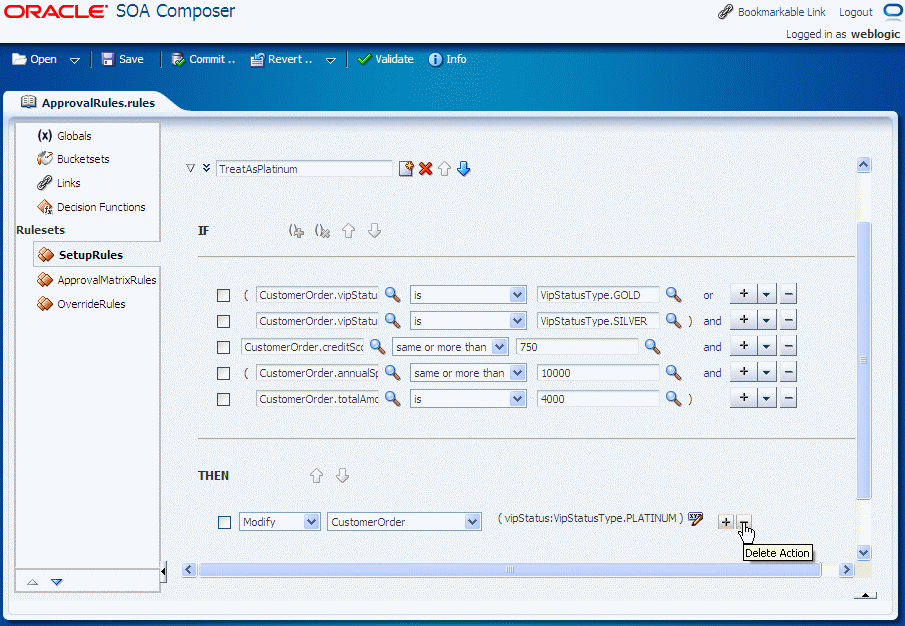This screenshot has height=626, width=905.
Task: Add a test after the GOLD row
Action: point(743,294)
